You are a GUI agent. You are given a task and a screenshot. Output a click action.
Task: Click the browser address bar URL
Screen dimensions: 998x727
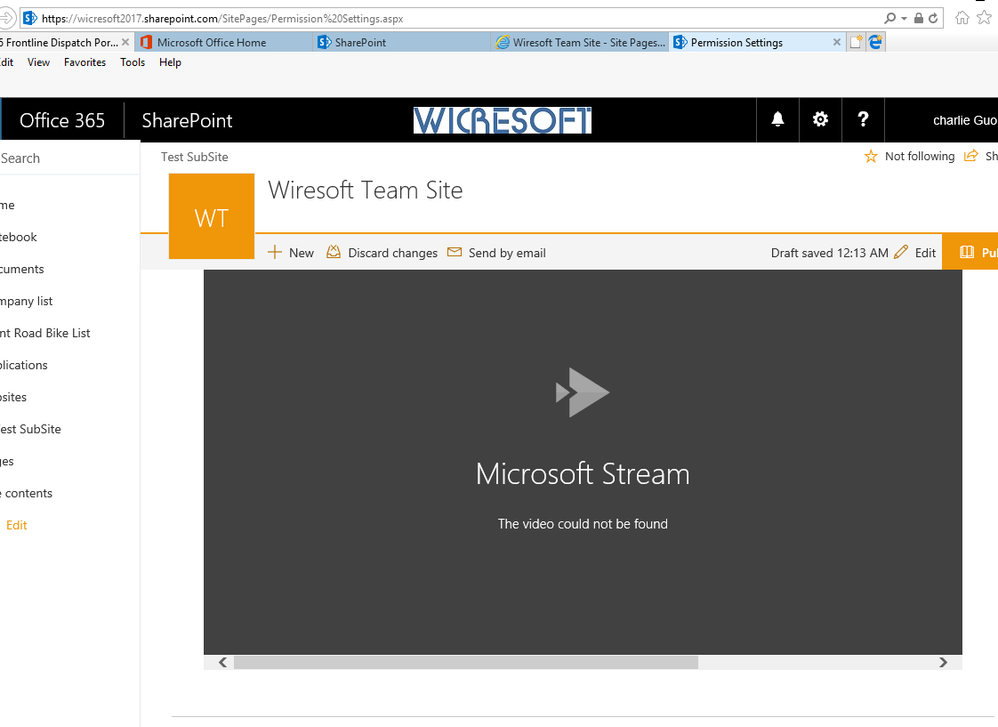pos(222,18)
